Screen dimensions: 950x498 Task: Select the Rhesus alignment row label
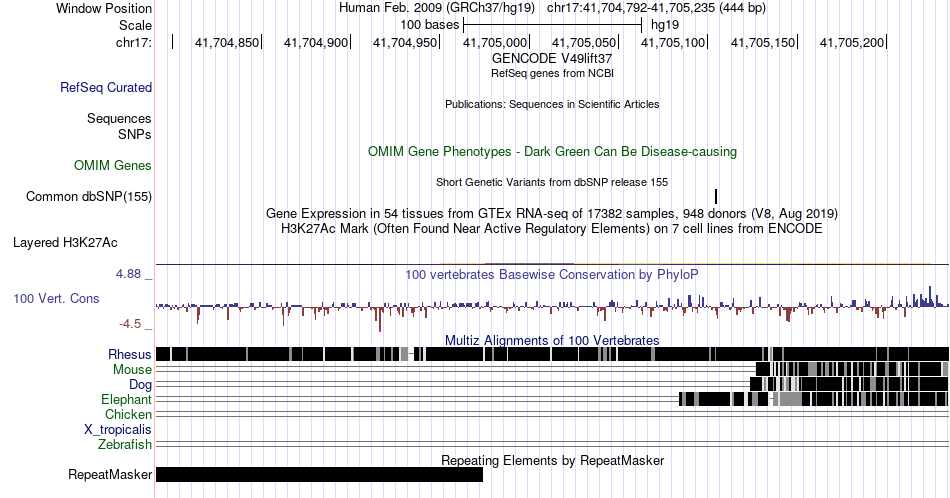point(130,354)
